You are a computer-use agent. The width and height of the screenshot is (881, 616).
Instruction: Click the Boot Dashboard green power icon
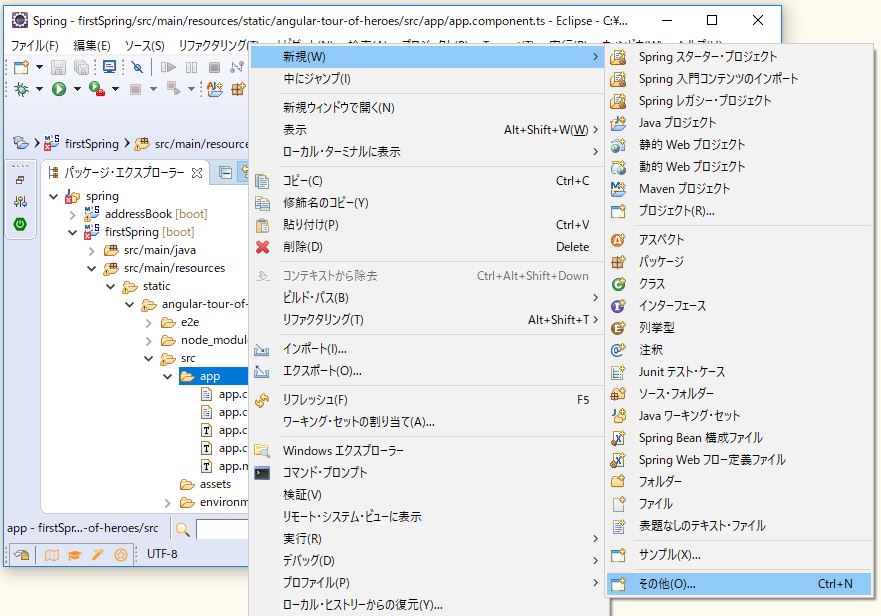(20, 224)
